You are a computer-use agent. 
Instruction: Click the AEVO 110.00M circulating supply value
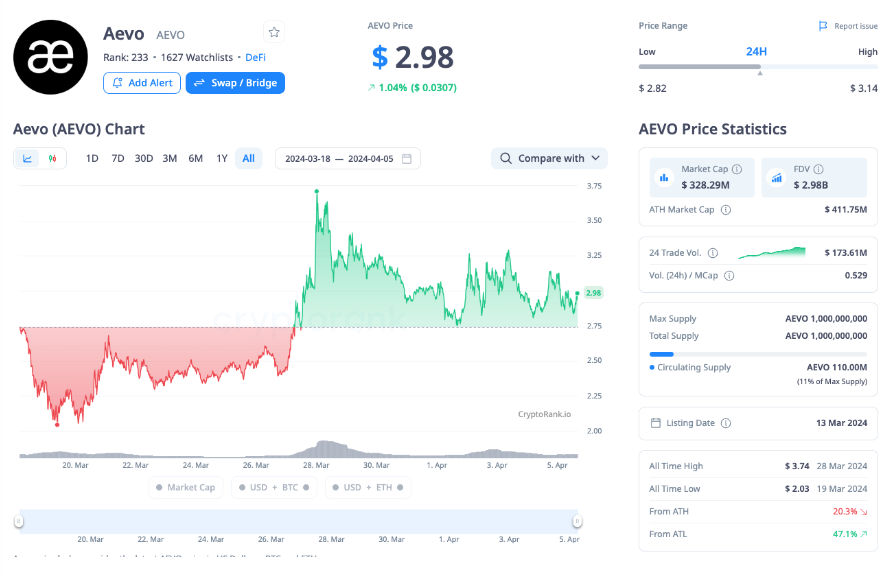point(837,367)
